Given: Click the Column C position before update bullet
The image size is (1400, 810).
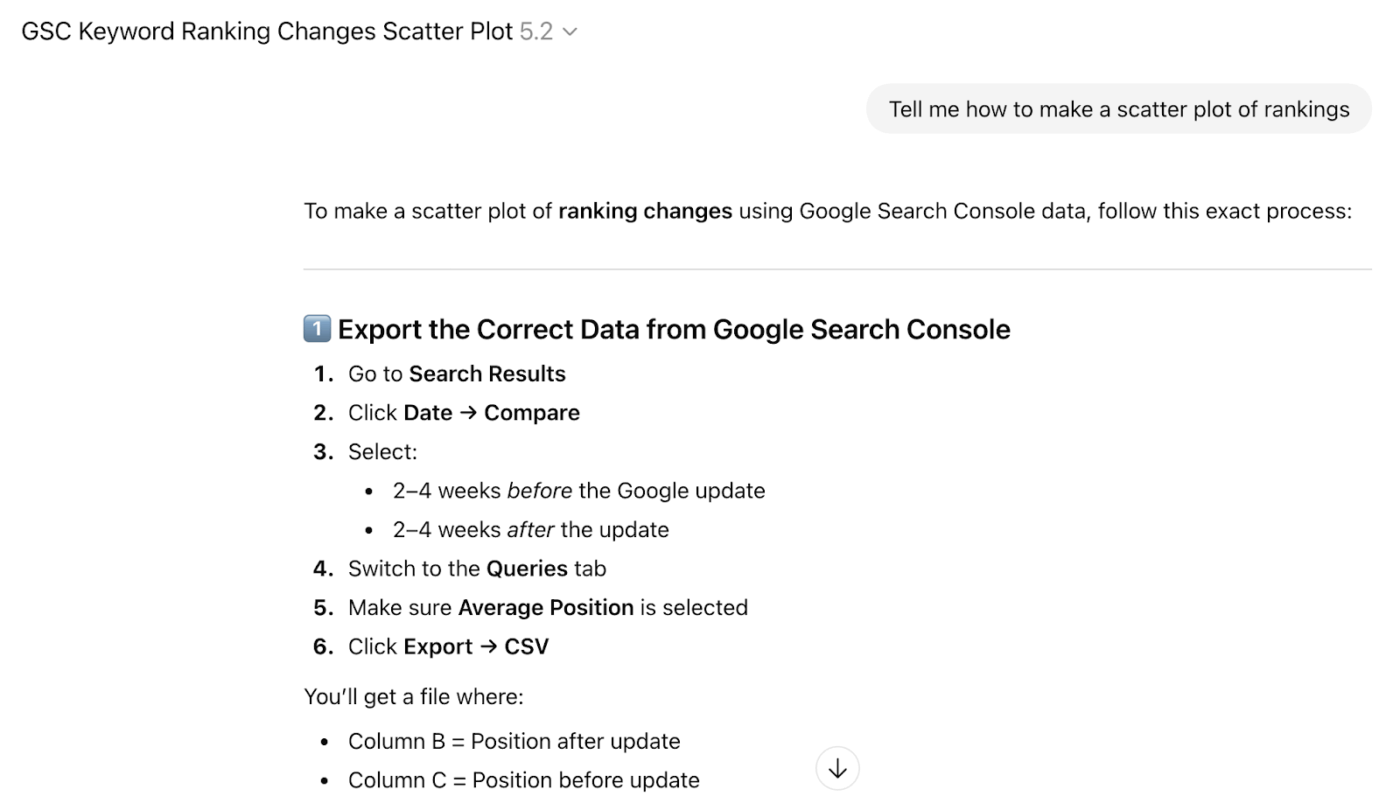Looking at the screenshot, I should click(524, 779).
